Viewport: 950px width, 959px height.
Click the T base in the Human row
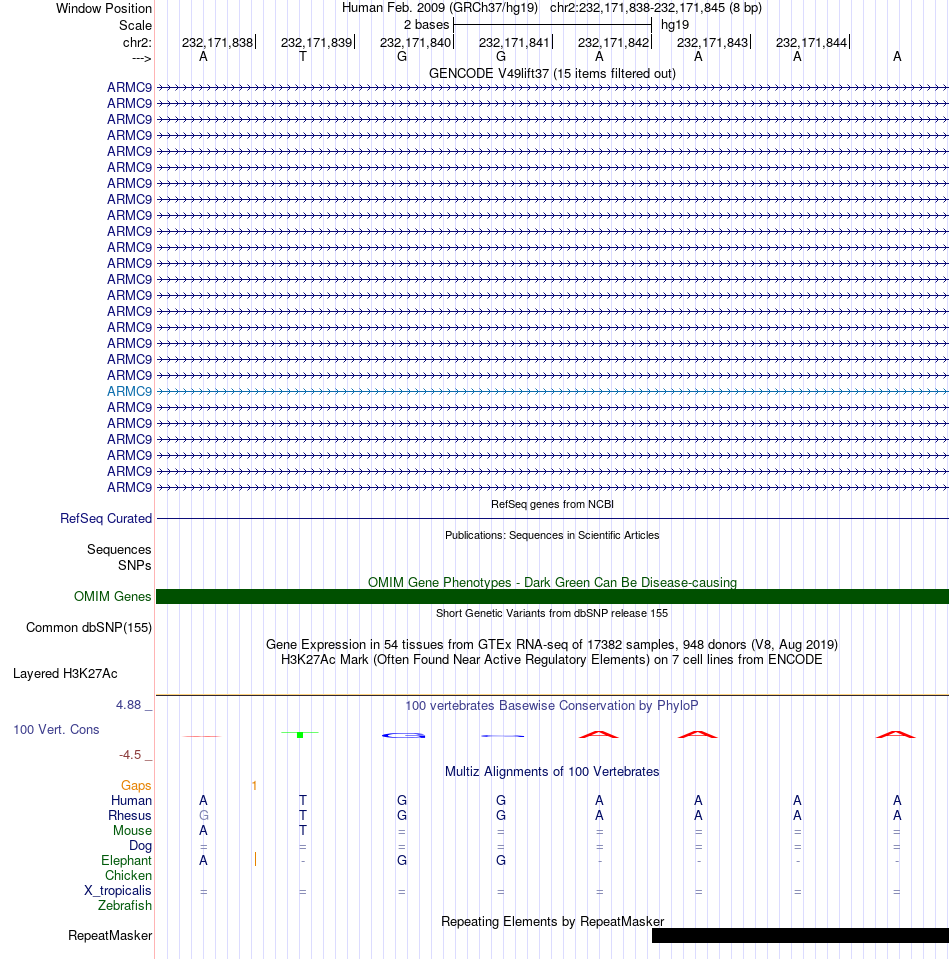pos(303,801)
